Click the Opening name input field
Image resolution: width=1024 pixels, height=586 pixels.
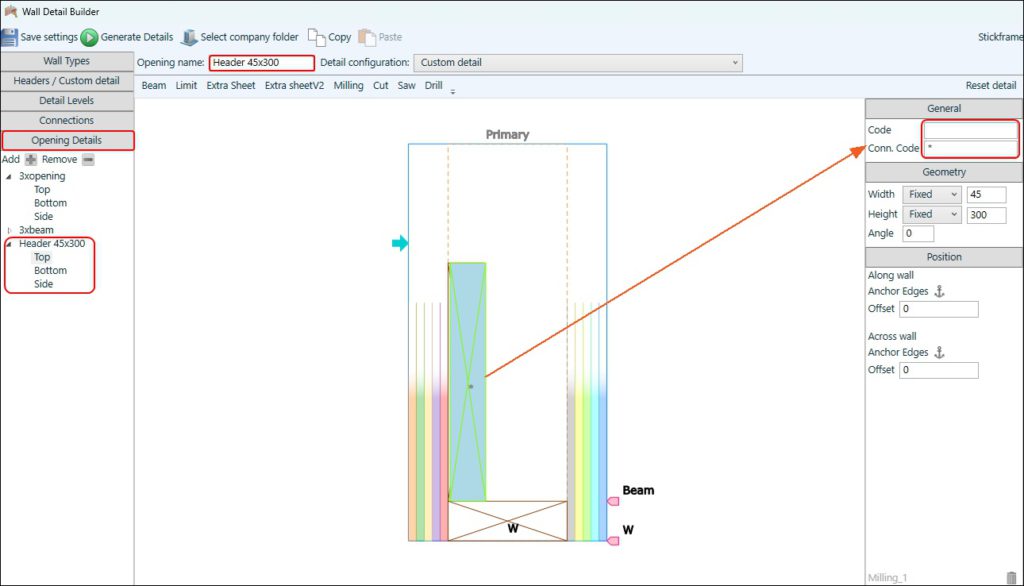[262, 63]
